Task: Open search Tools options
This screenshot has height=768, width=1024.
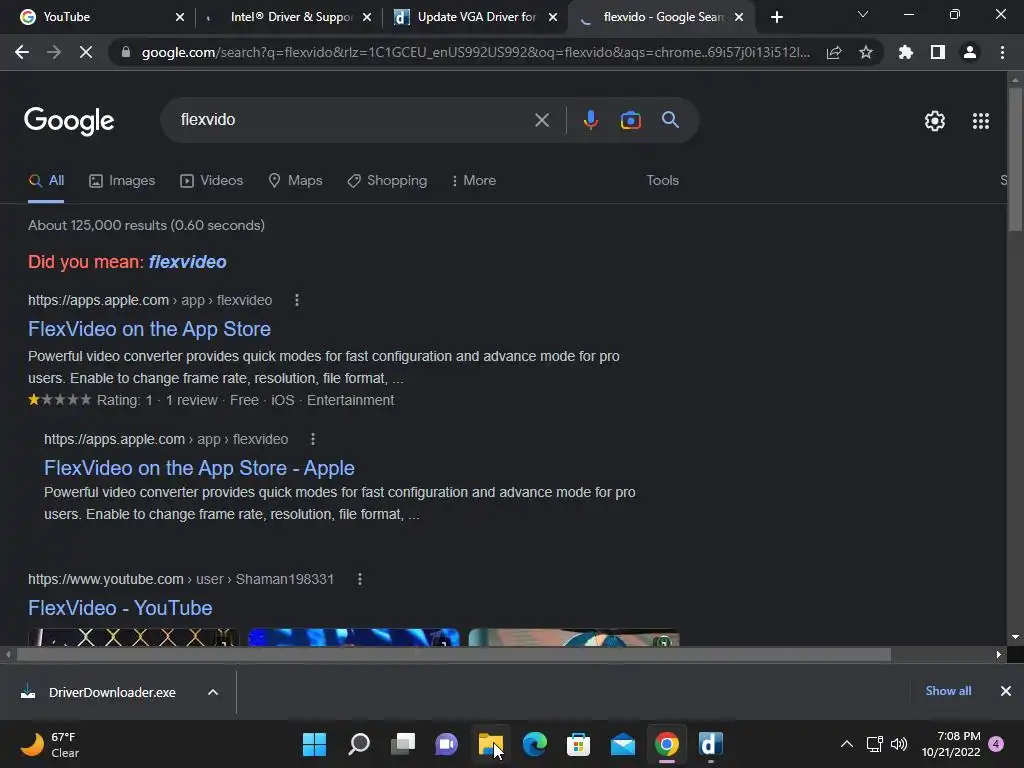Action: (x=662, y=180)
